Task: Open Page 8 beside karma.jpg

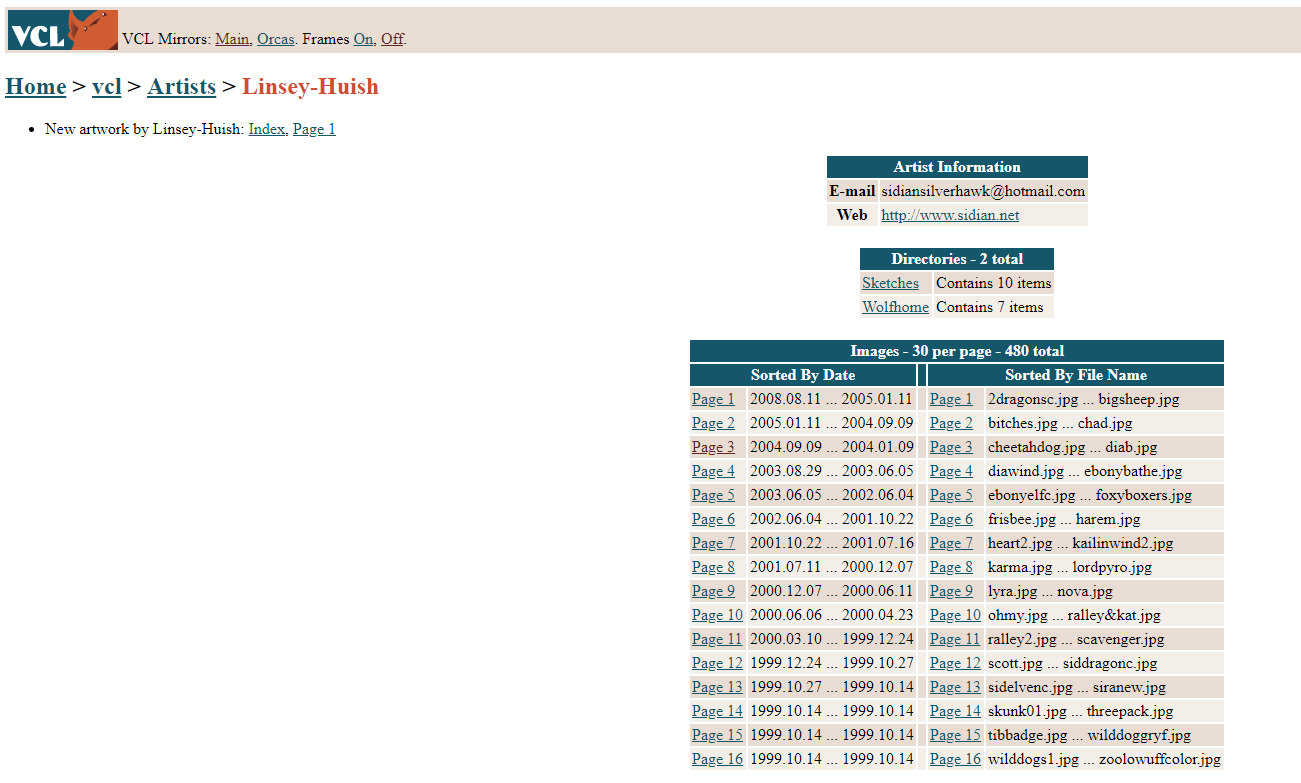Action: (951, 567)
